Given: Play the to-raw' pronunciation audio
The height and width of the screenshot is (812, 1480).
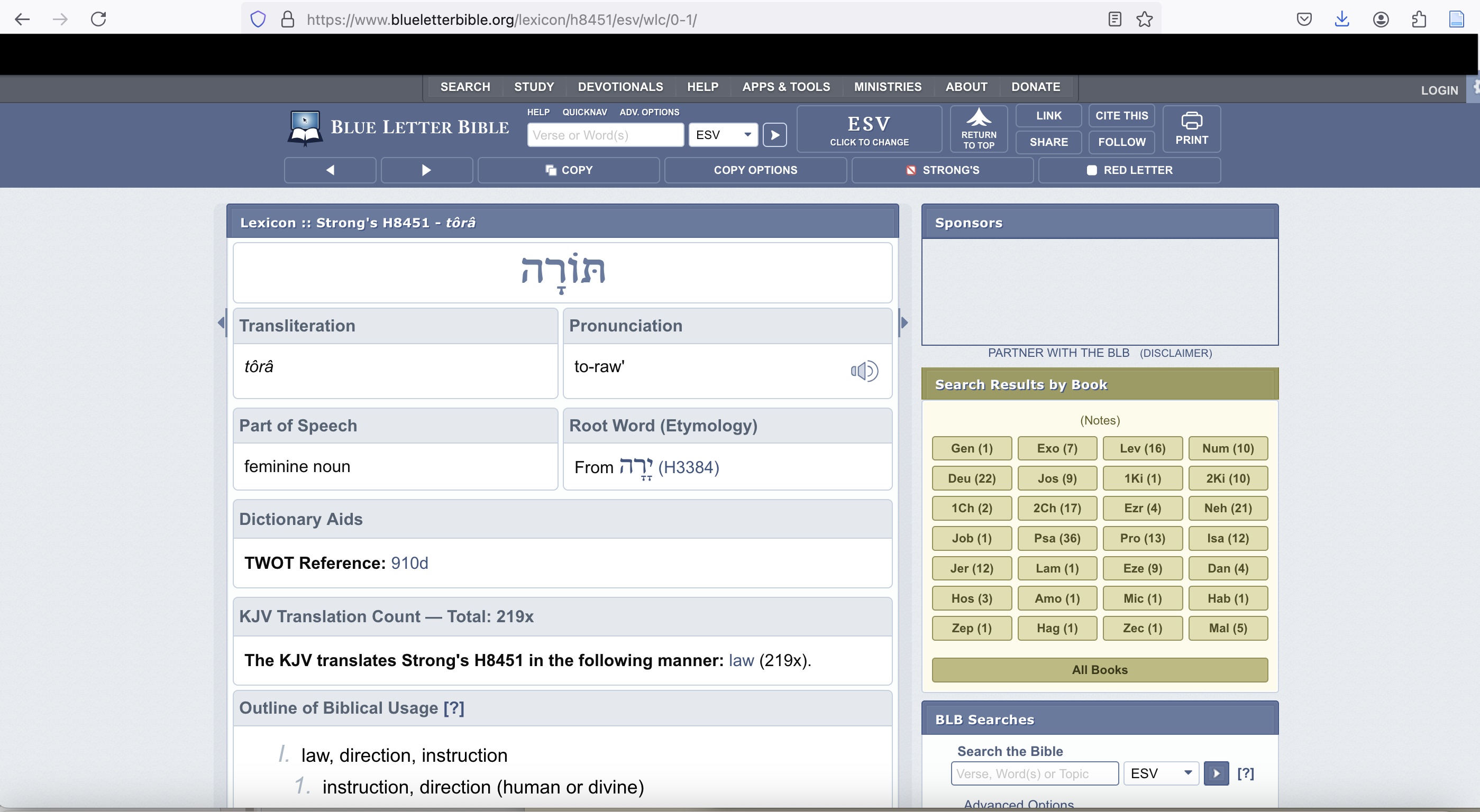Looking at the screenshot, I should pyautogui.click(x=864, y=371).
